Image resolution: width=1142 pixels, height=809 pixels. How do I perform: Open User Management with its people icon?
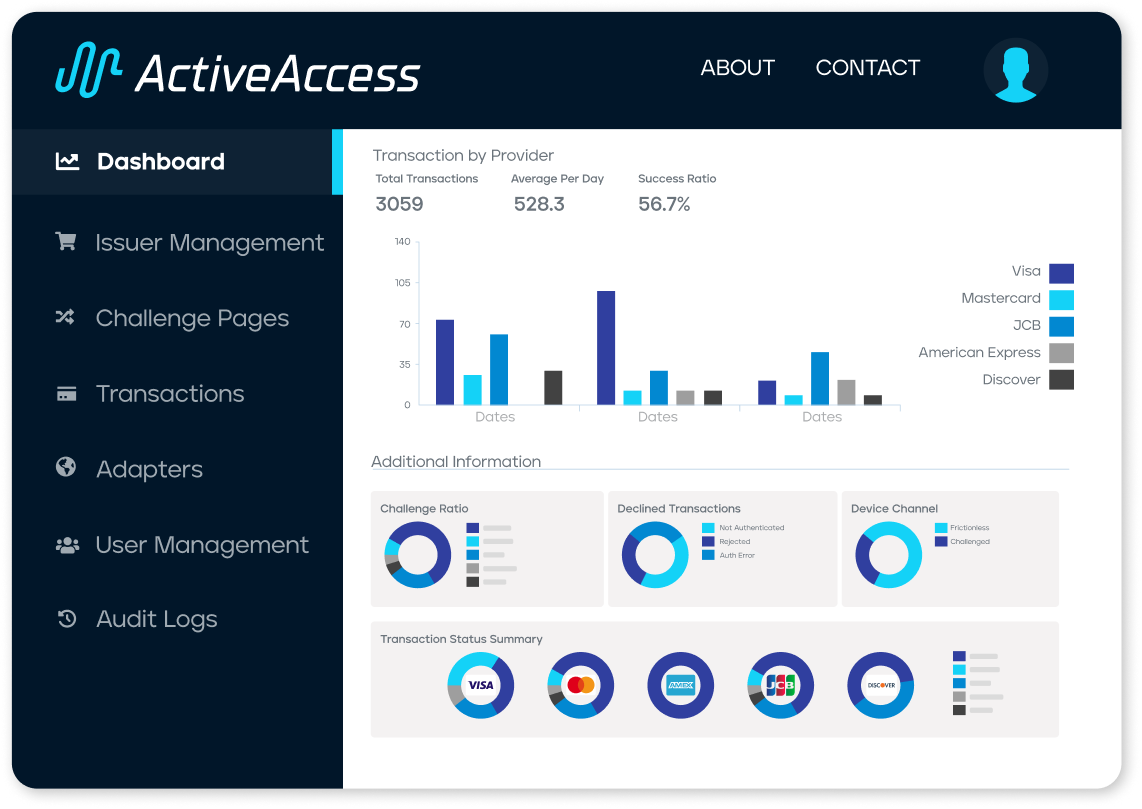coord(65,543)
